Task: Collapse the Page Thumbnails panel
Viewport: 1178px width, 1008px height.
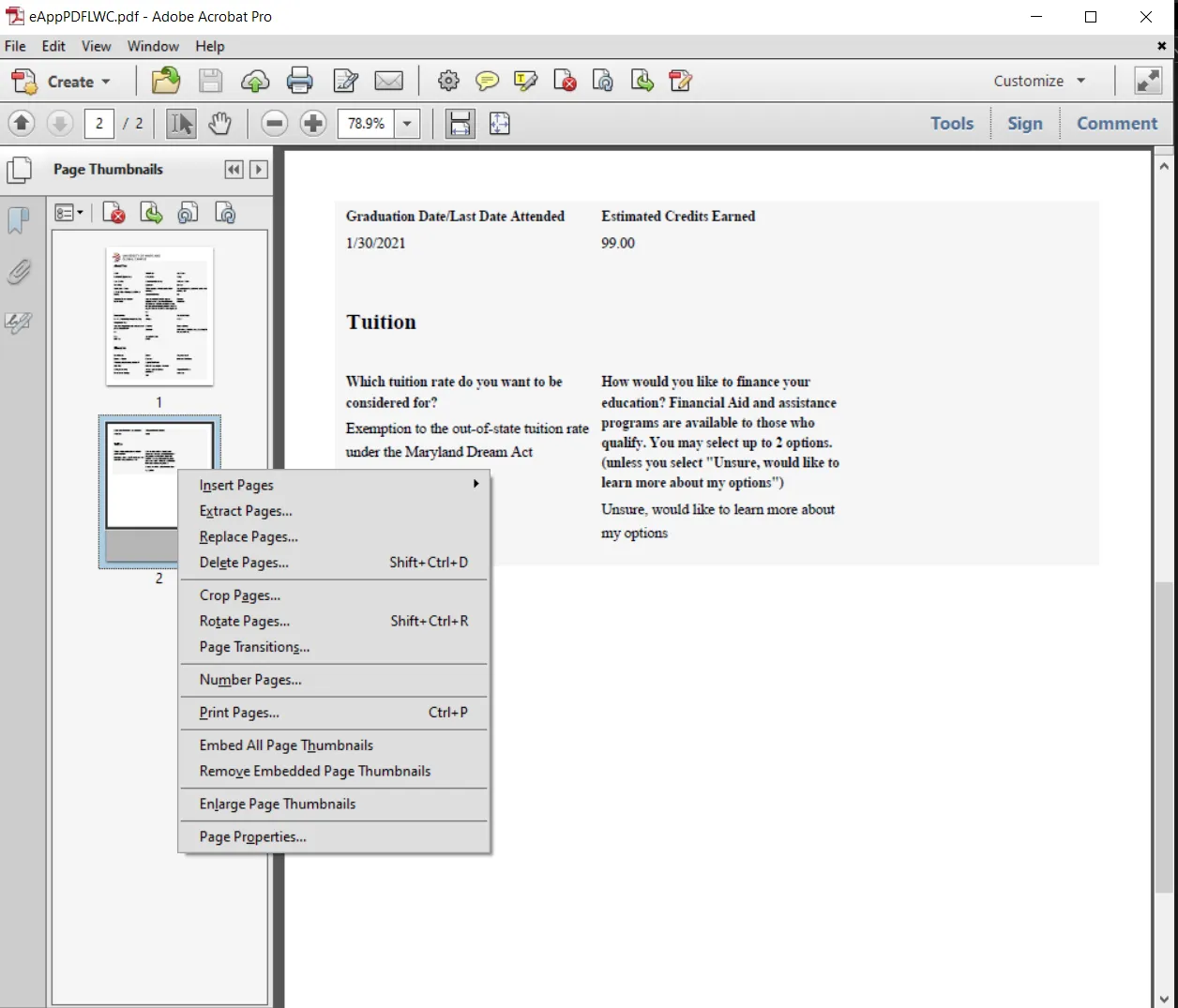Action: tap(234, 169)
